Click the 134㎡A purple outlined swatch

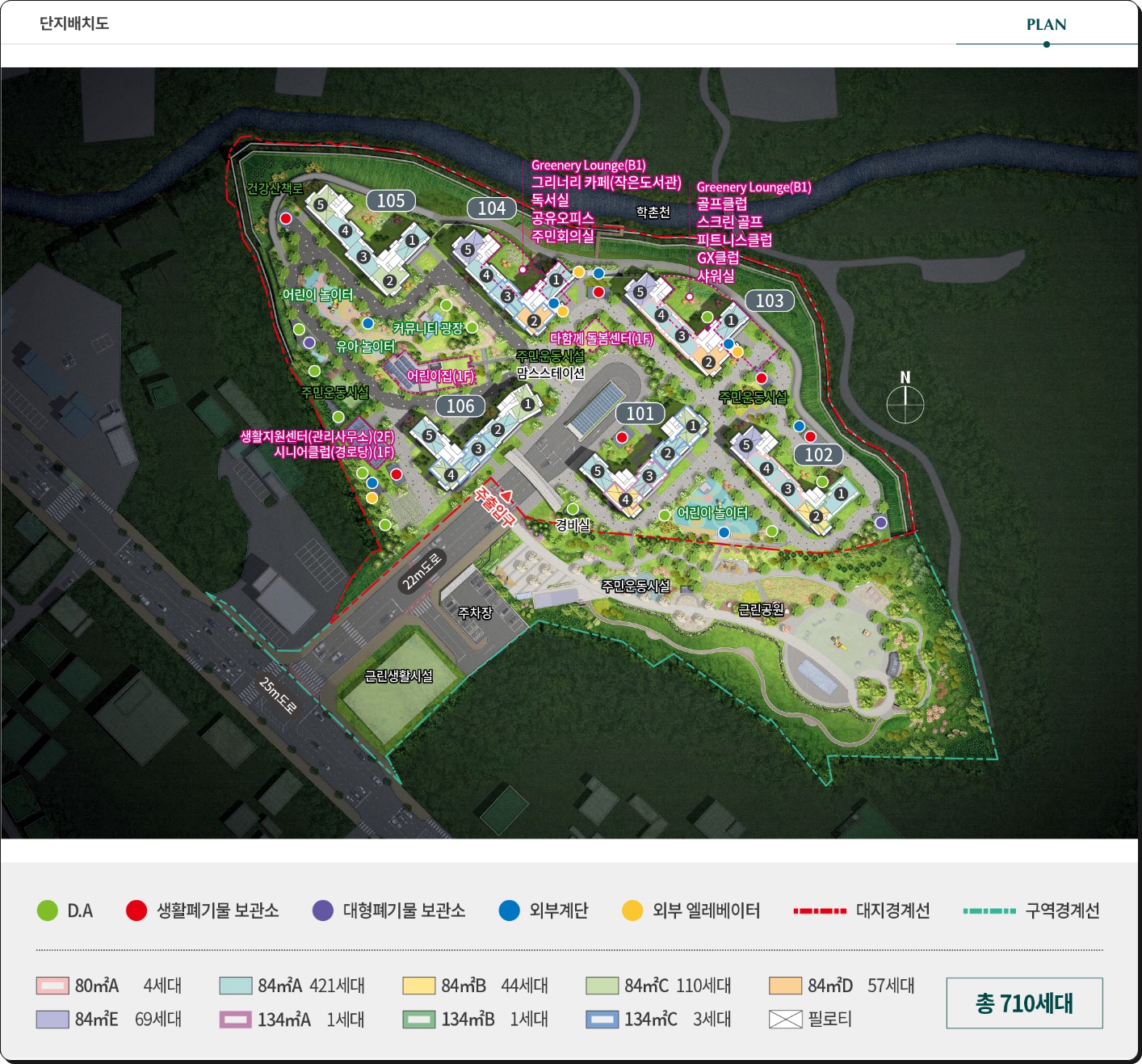236,1020
